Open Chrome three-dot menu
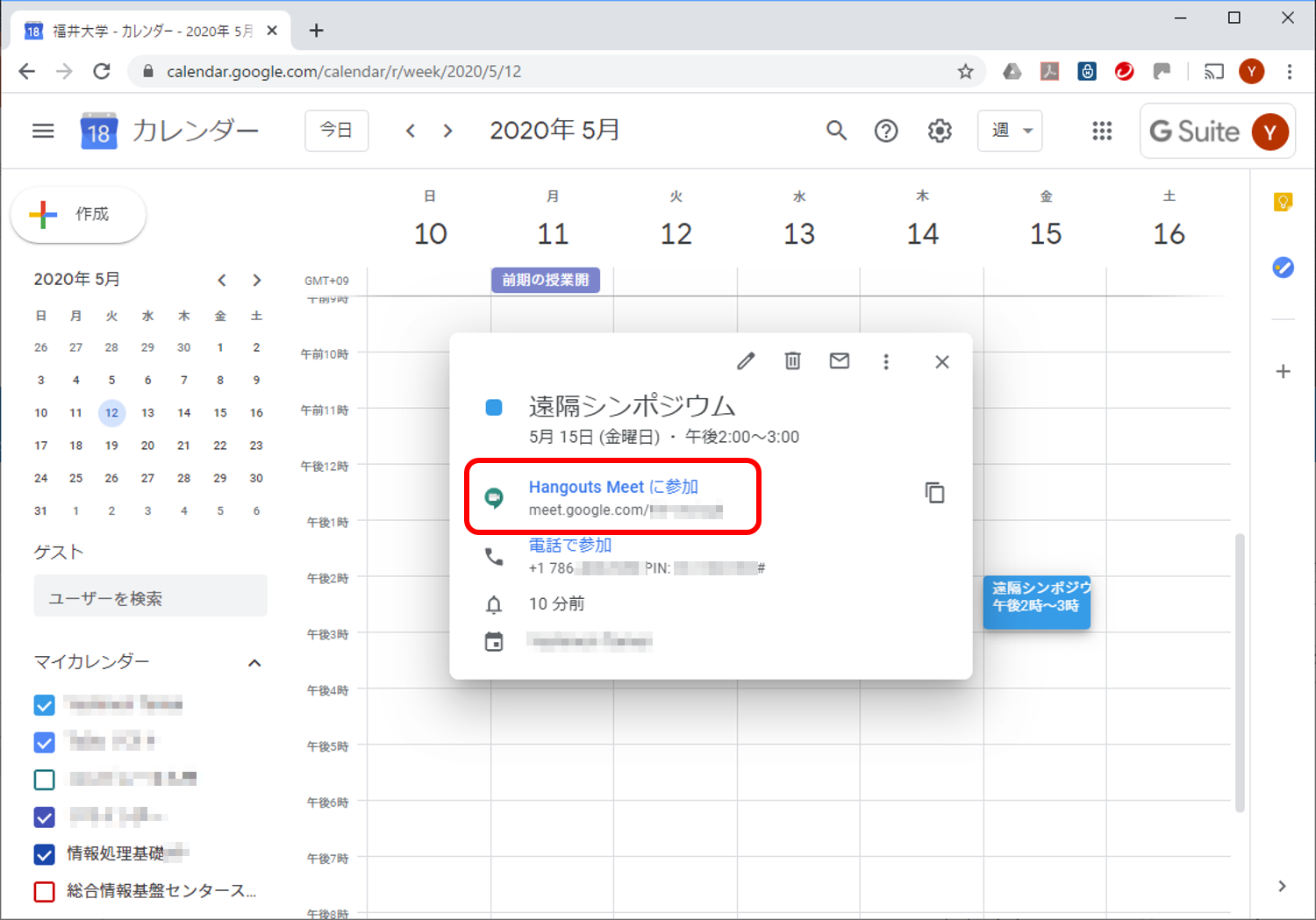 coord(1289,72)
